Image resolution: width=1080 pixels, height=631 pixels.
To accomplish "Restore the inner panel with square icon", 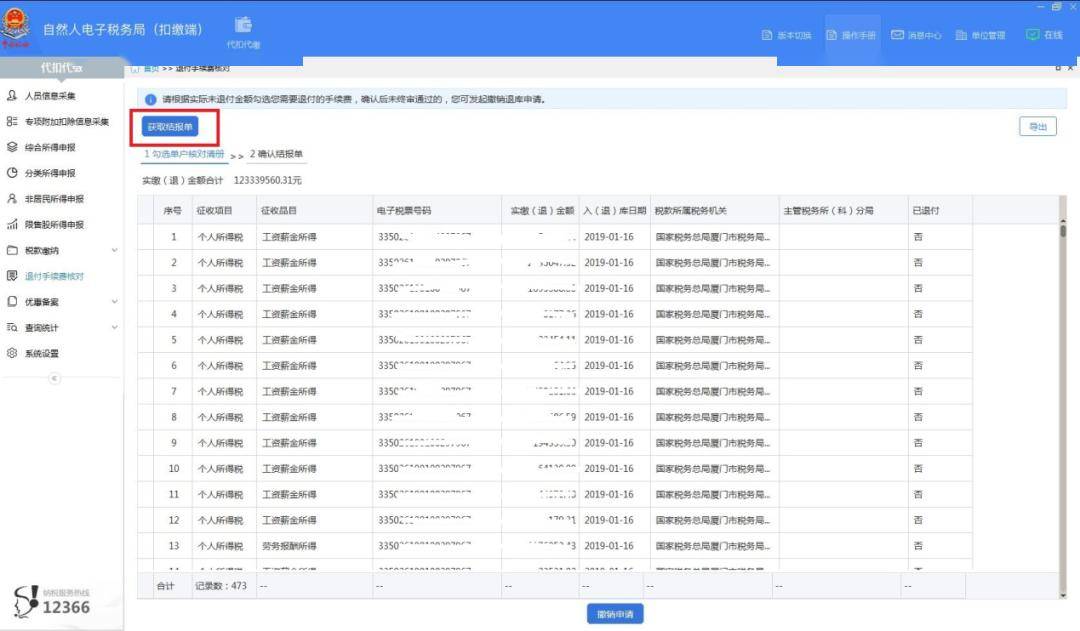I will pos(1058,68).
